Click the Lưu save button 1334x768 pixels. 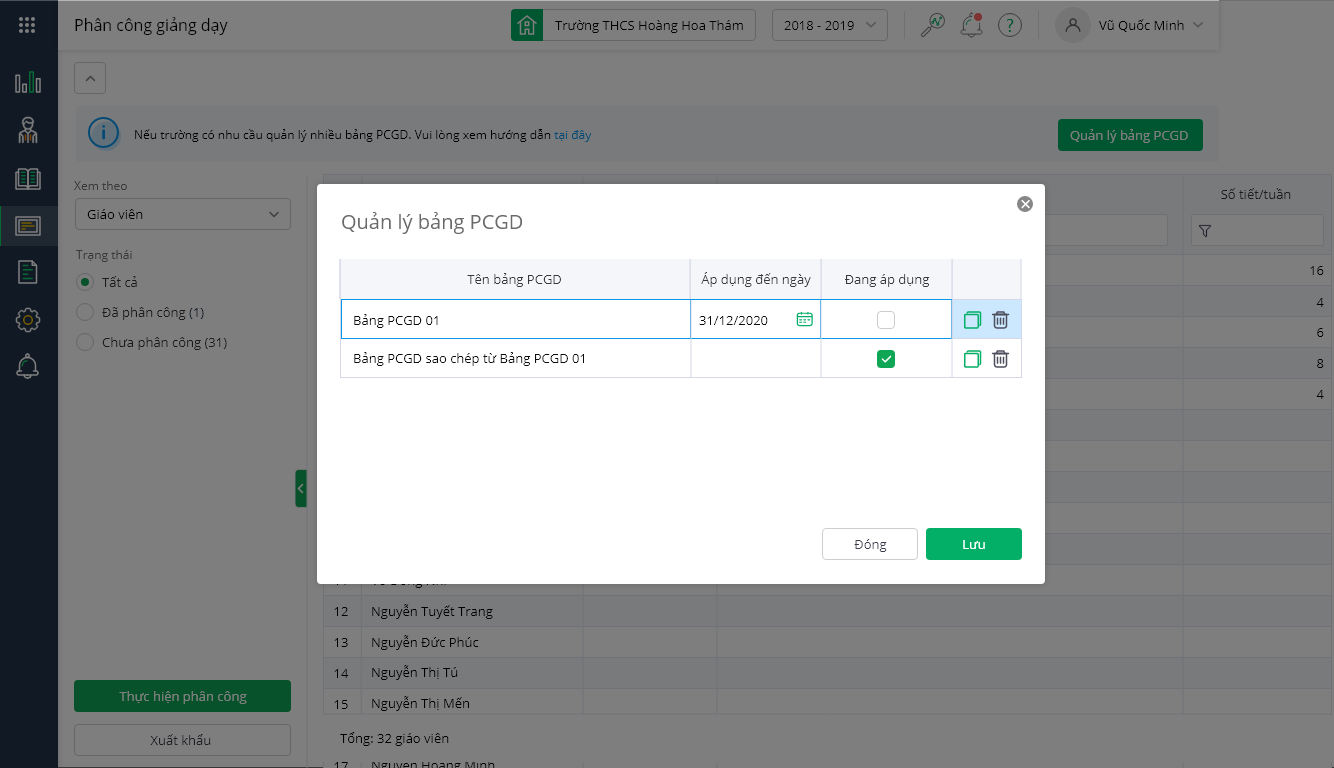[x=973, y=544]
